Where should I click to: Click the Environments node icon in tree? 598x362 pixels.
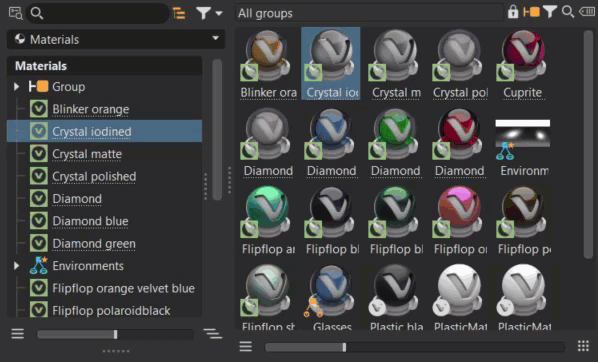[39, 265]
